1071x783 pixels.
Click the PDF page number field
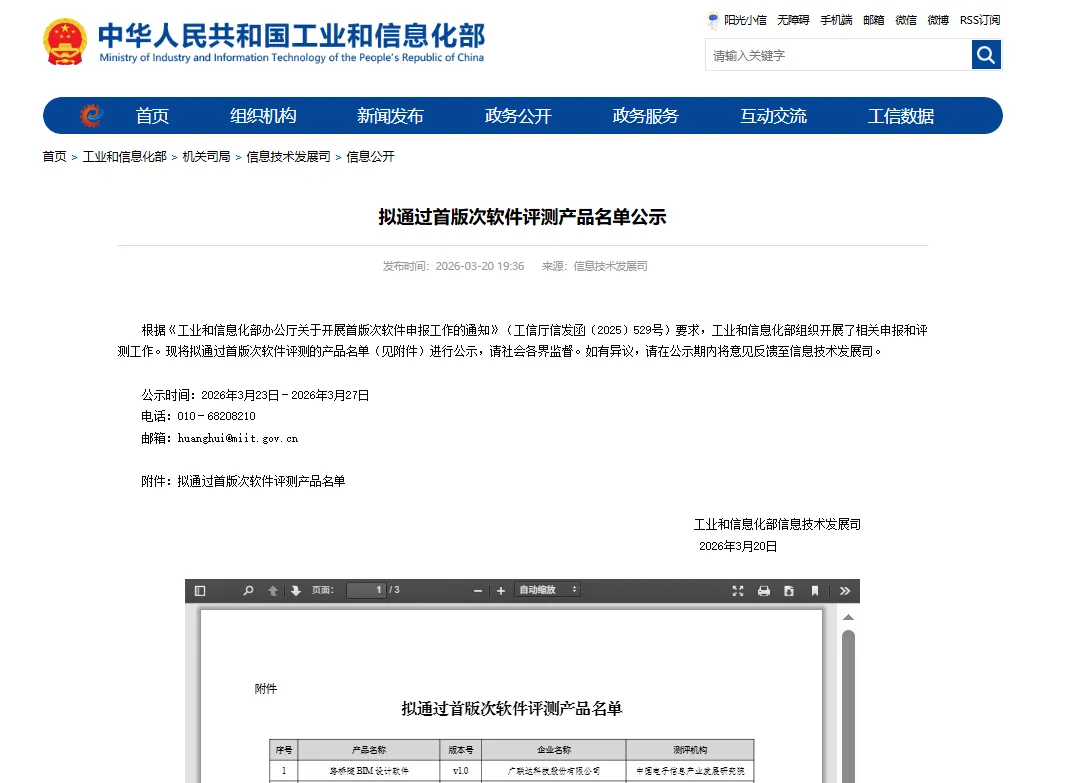coord(367,590)
